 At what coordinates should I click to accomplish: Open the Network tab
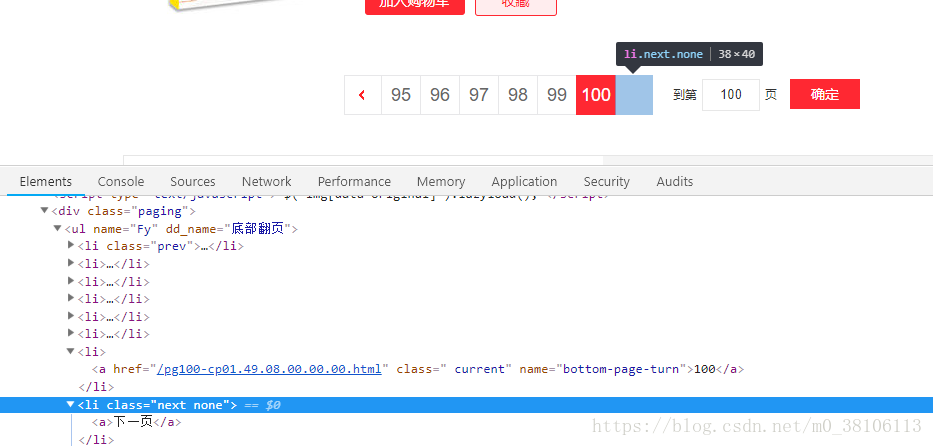[x=267, y=181]
